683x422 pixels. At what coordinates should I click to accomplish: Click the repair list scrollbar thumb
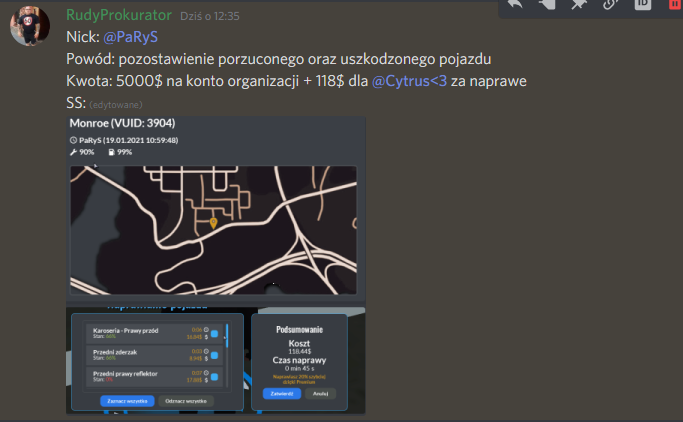[x=227, y=335]
